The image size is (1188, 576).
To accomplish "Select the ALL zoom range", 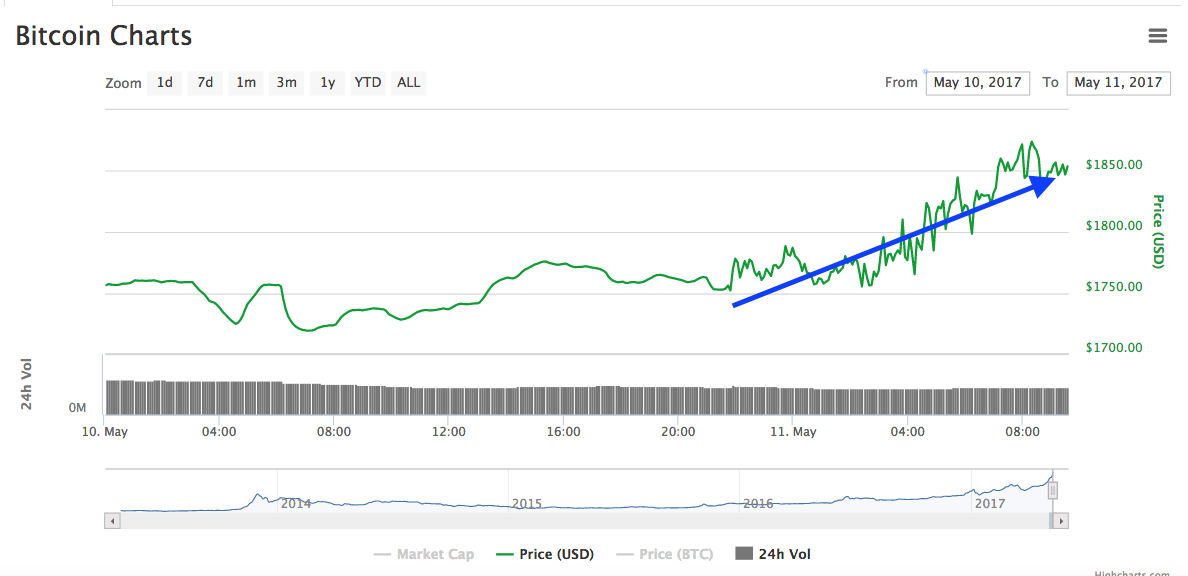I will click(x=409, y=83).
